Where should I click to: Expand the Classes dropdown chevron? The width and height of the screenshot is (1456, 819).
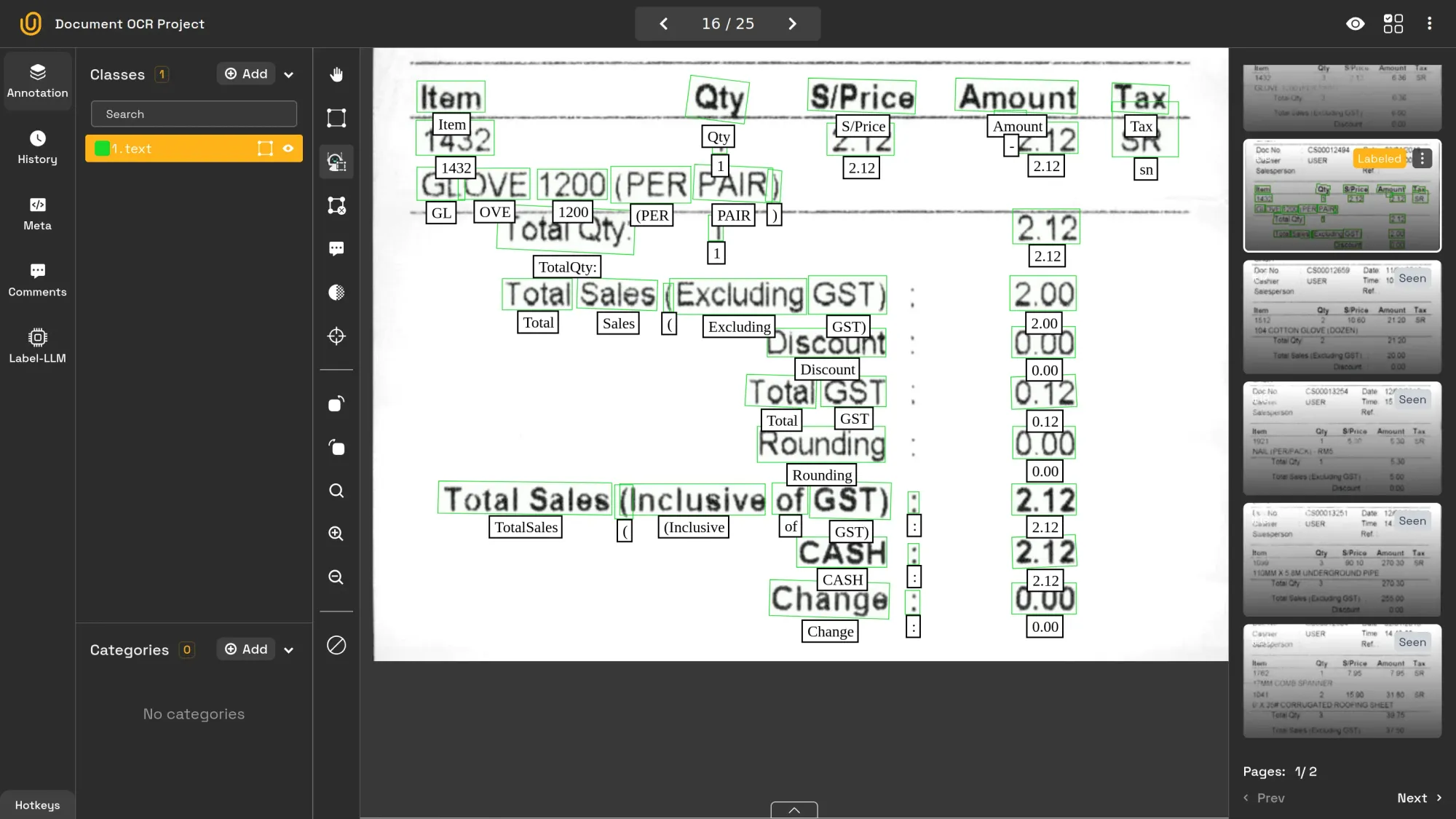tap(289, 74)
